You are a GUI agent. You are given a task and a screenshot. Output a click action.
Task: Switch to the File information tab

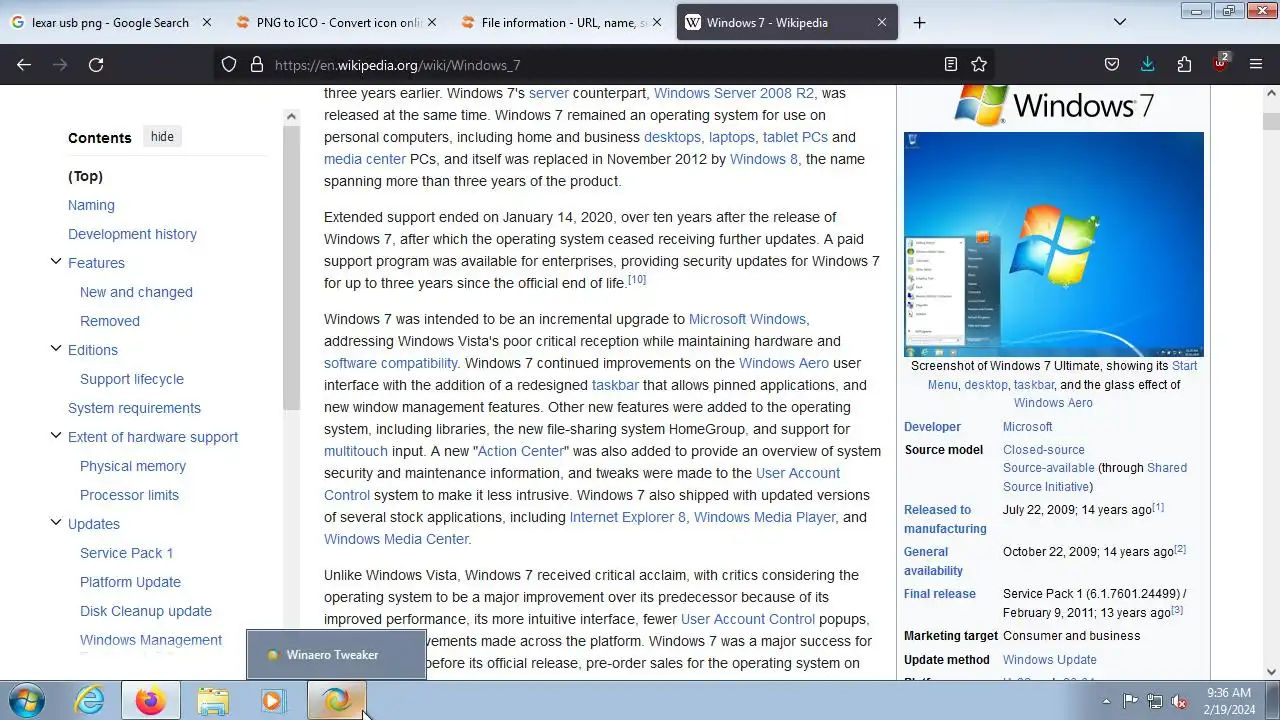[x=562, y=22]
